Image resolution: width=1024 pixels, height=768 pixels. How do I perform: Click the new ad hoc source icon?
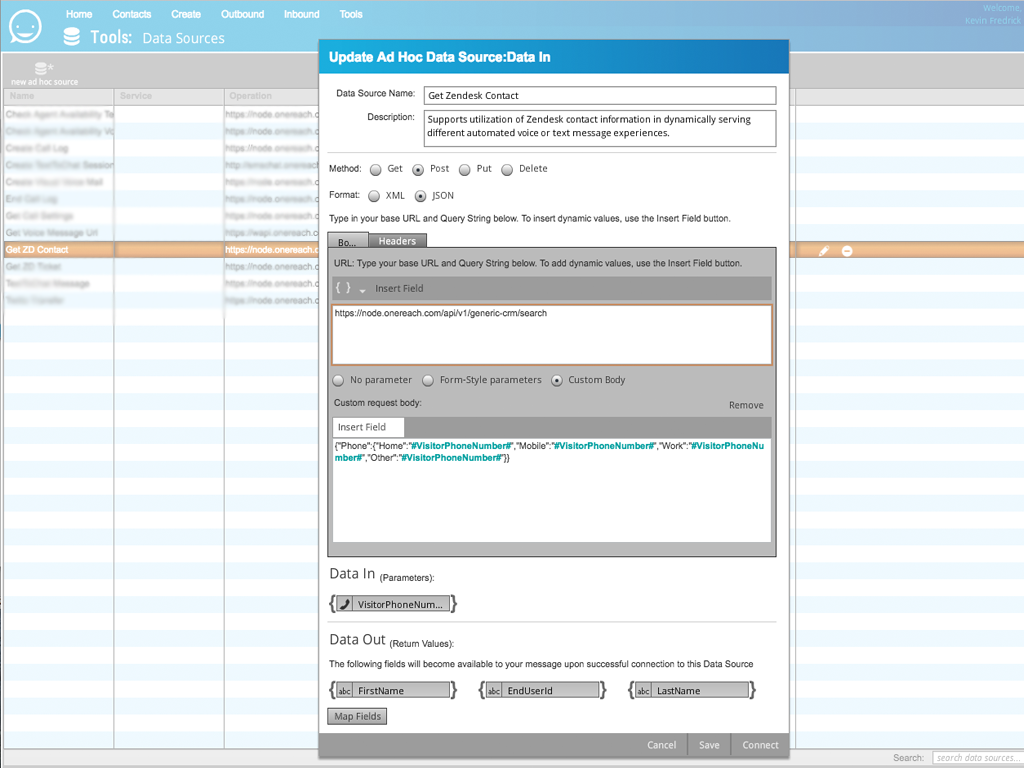43,69
